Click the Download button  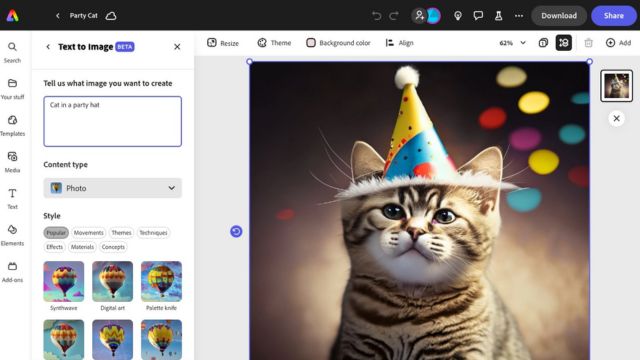[559, 16]
